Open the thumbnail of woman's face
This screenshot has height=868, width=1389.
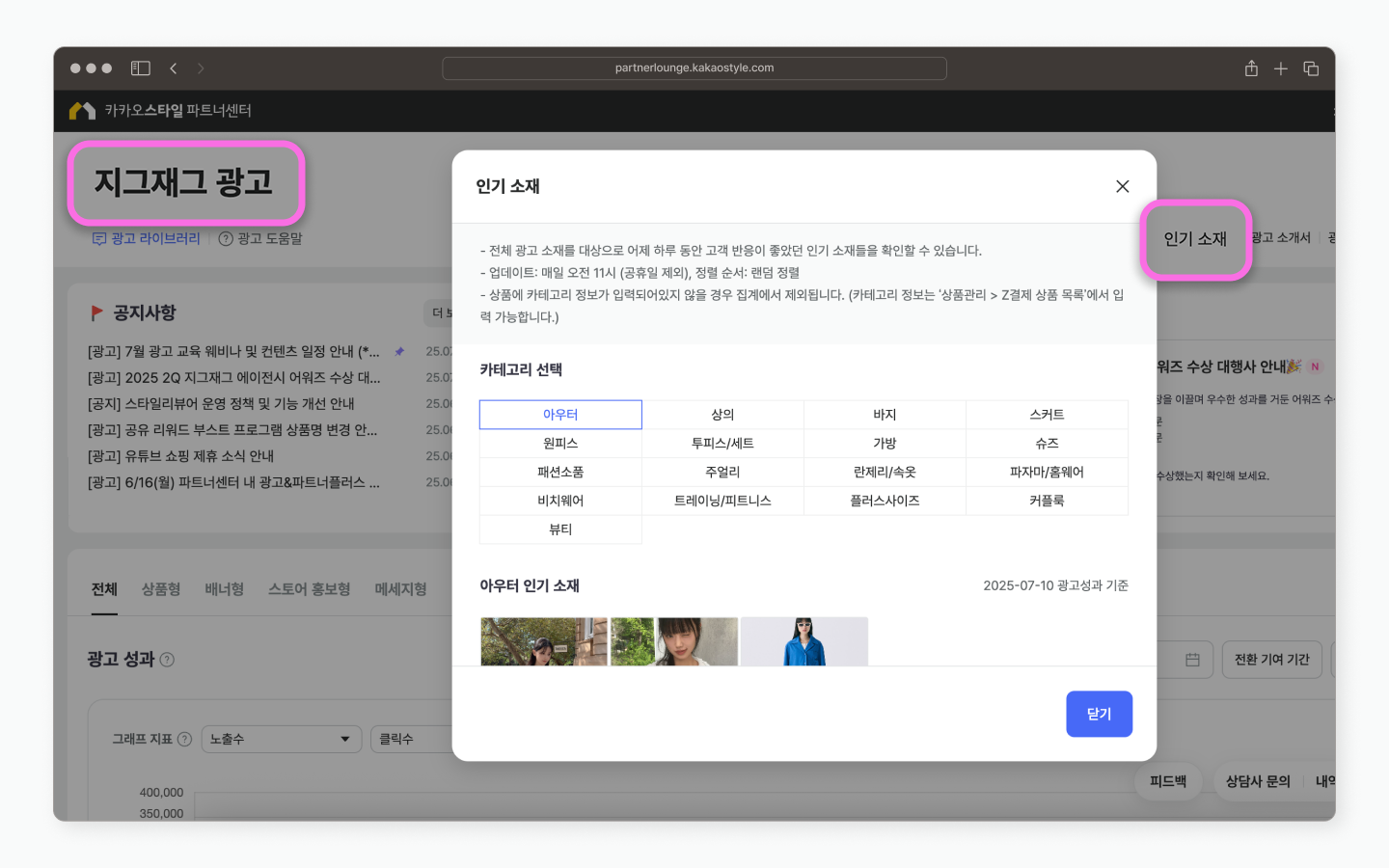[674, 641]
